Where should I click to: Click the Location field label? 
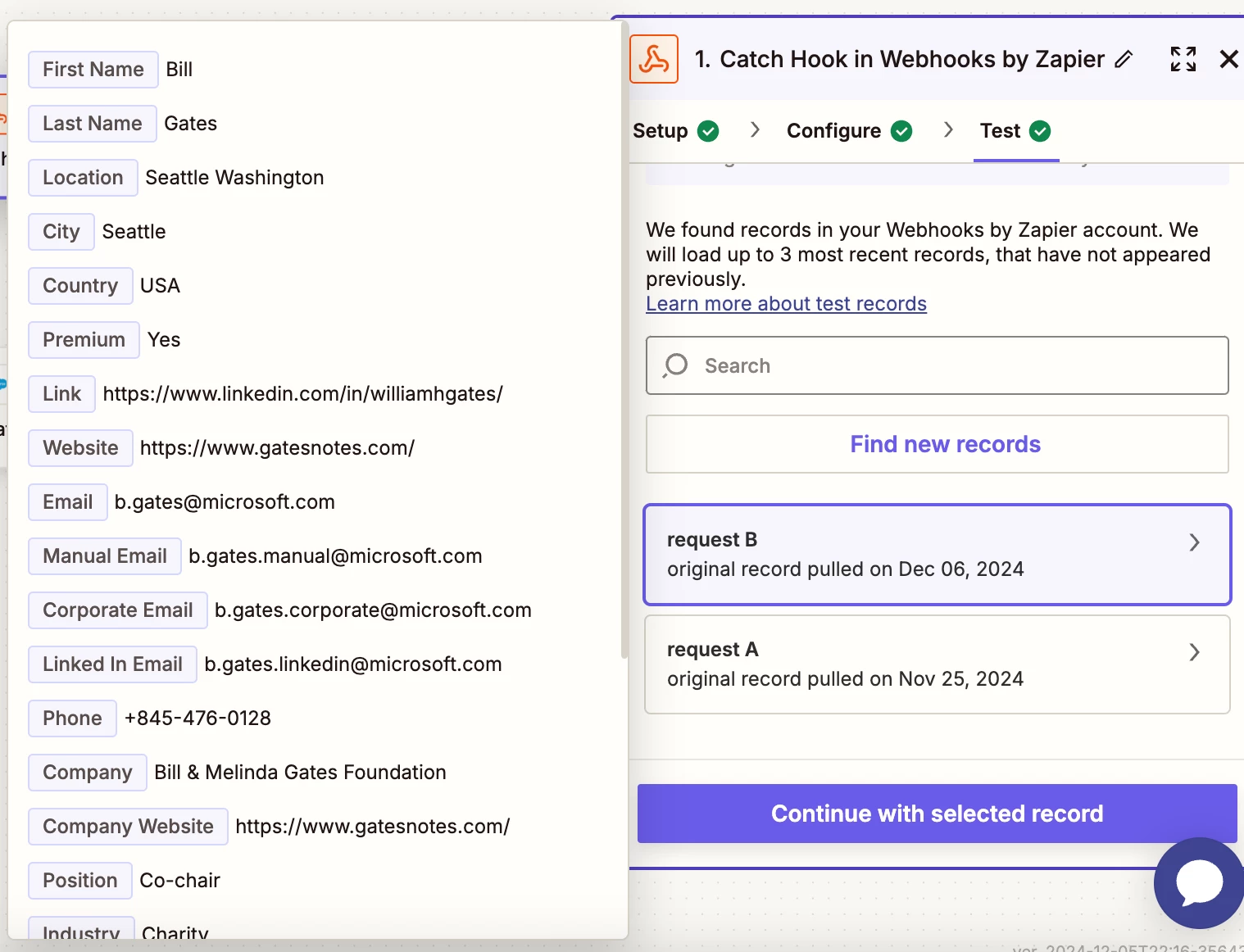pos(83,178)
